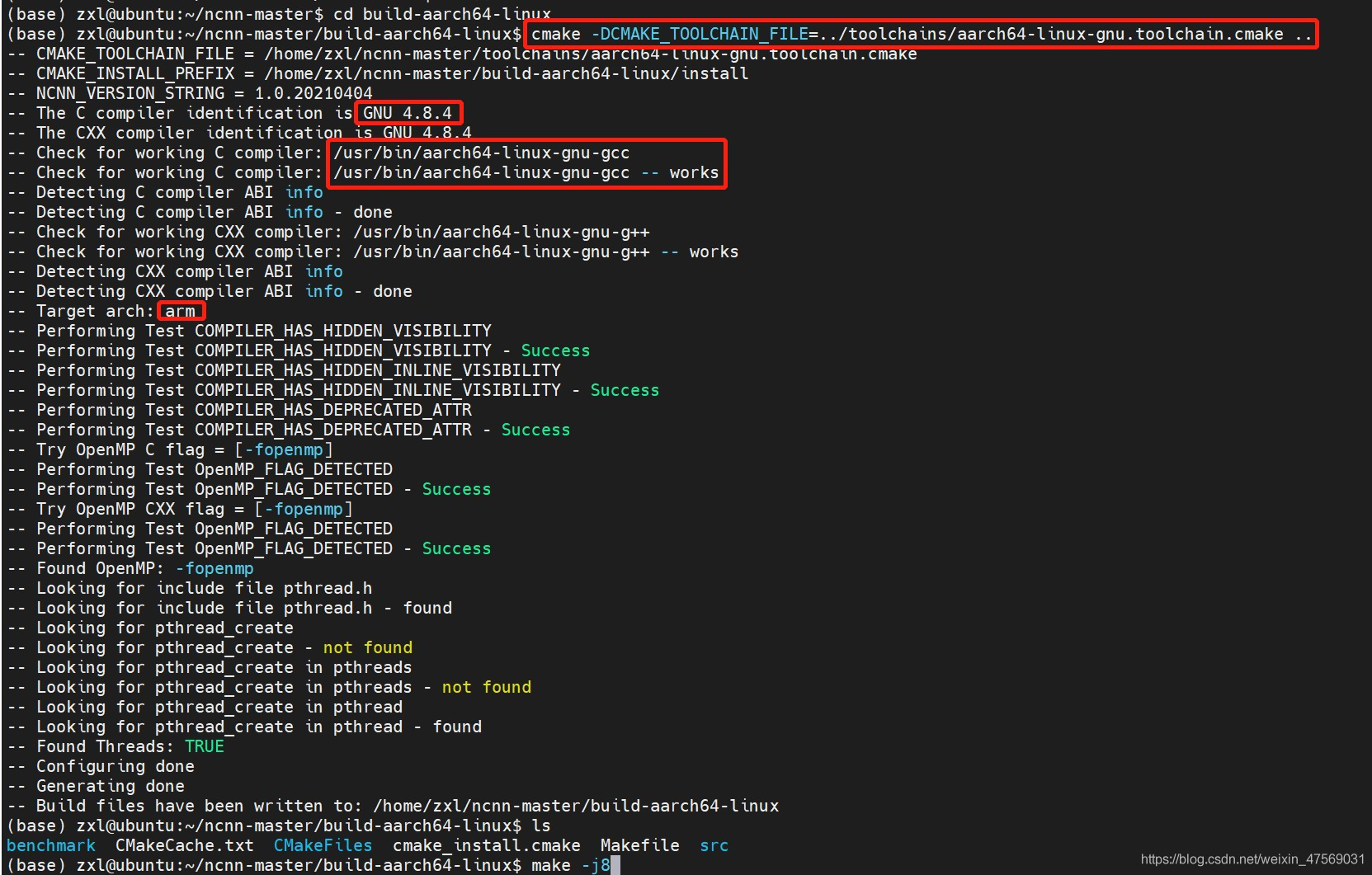Viewport: 1372px width, 875px height.
Task: Click the 'Detecting CXX compiler ABI info - done' line
Action: (210, 291)
